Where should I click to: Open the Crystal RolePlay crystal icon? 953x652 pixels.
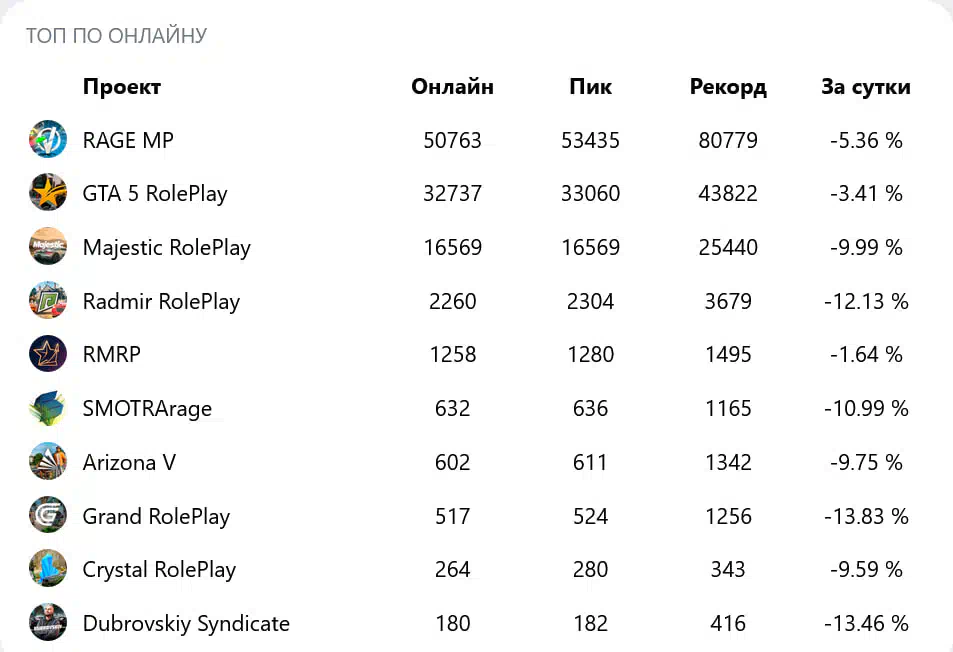pyautogui.click(x=48, y=569)
